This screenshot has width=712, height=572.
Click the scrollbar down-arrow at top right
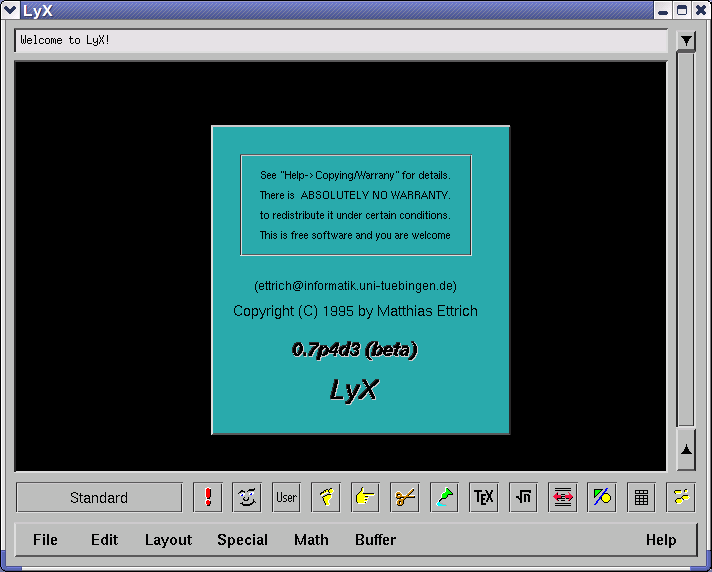686,41
